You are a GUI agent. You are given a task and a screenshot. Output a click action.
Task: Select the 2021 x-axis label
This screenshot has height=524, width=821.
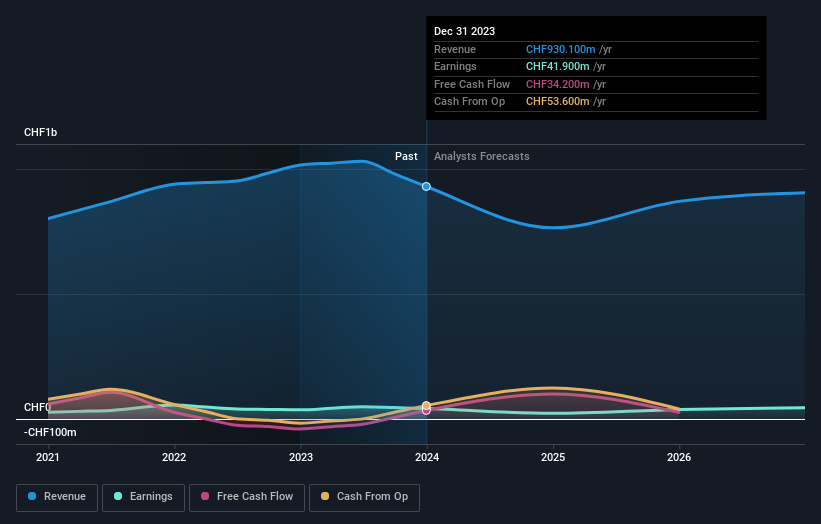(x=48, y=457)
